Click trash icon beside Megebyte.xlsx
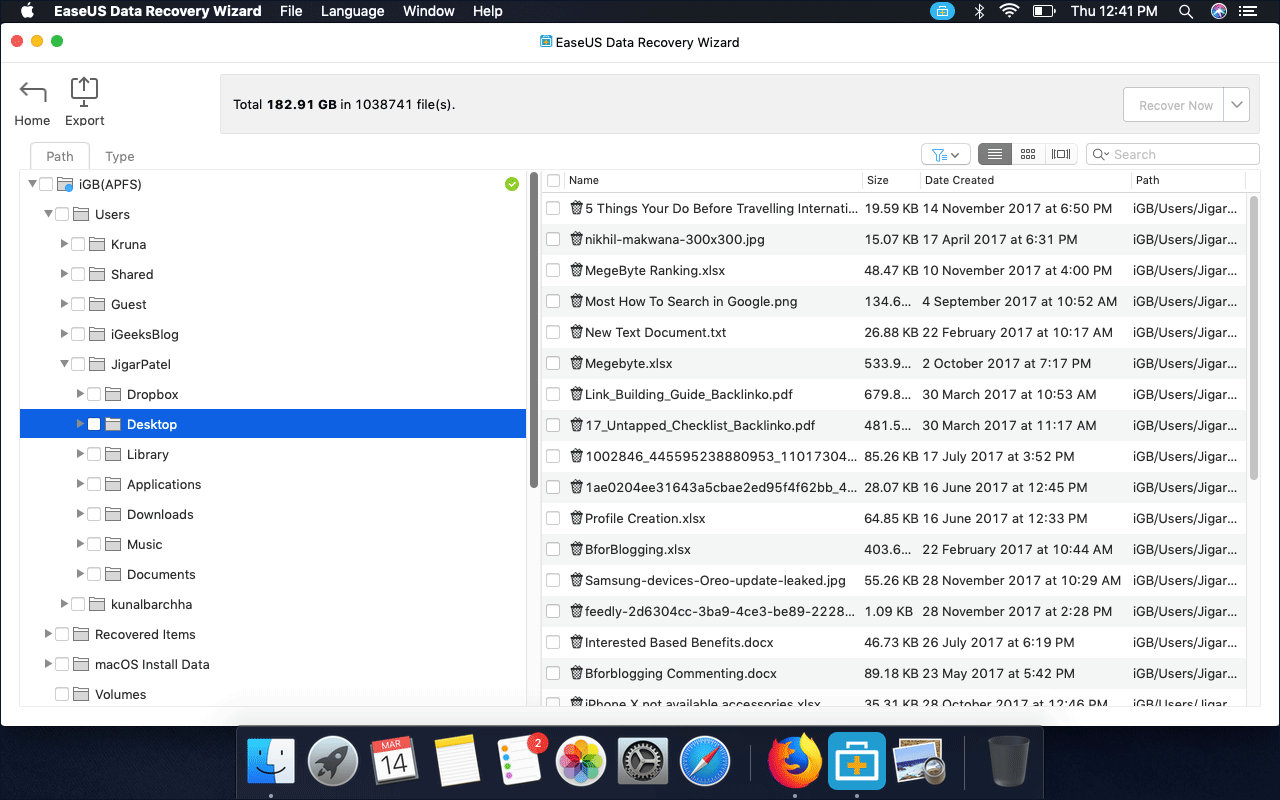Image resolution: width=1280 pixels, height=800 pixels. click(576, 363)
